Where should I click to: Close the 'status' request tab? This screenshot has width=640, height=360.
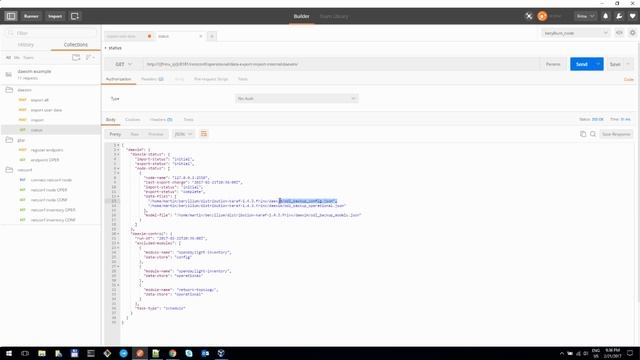(200, 36)
